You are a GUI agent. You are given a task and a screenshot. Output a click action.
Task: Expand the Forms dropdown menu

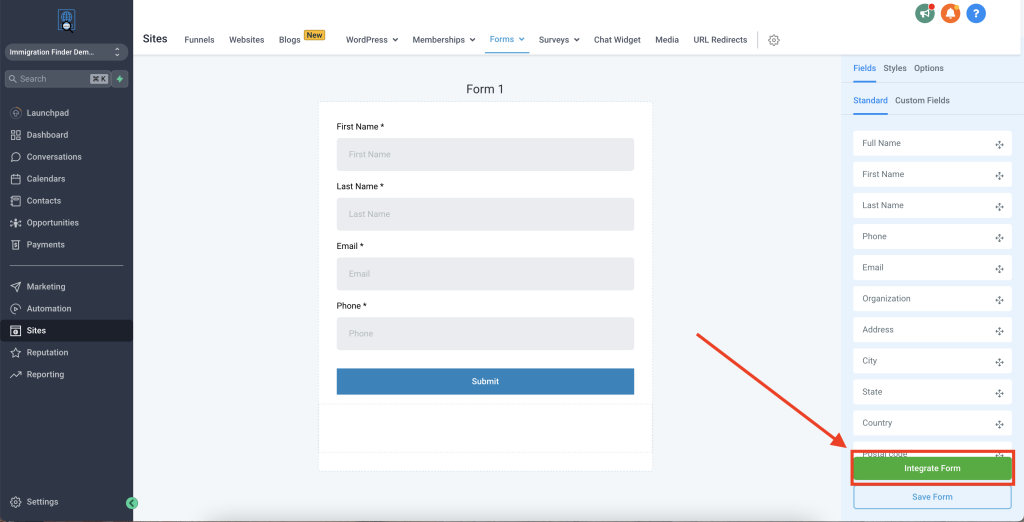pos(508,40)
